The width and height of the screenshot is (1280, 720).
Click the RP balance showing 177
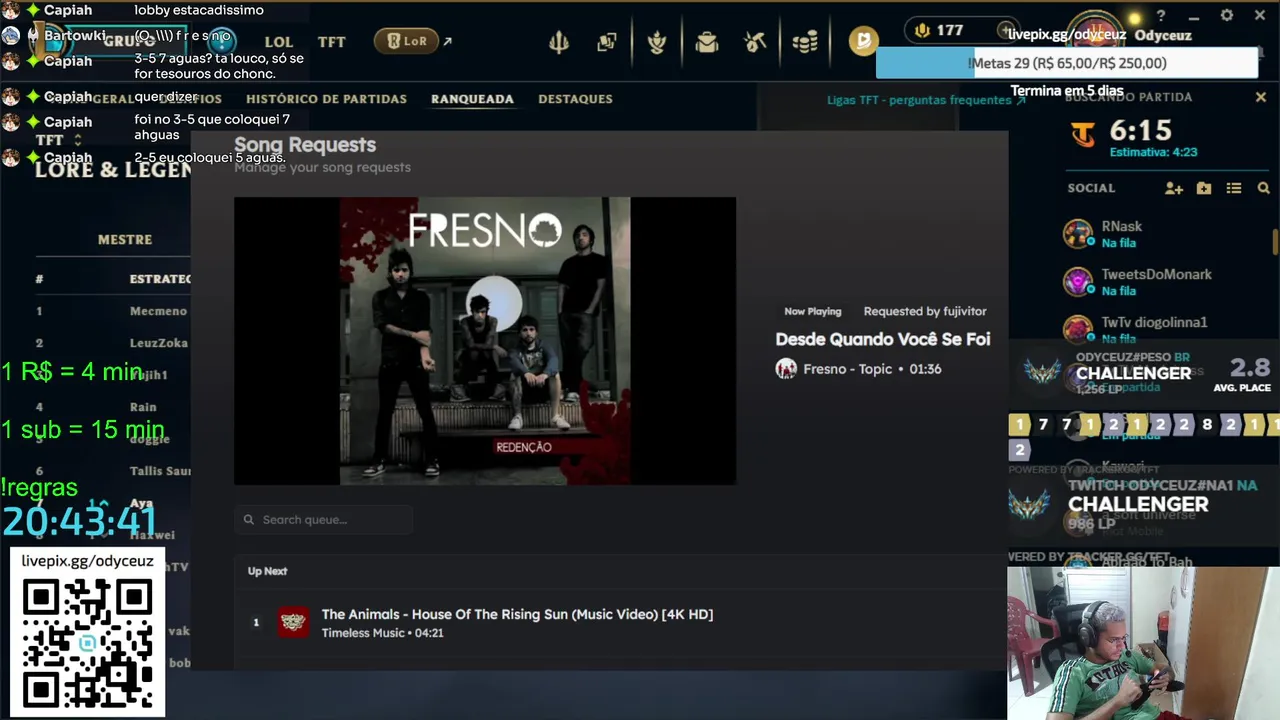tap(950, 30)
